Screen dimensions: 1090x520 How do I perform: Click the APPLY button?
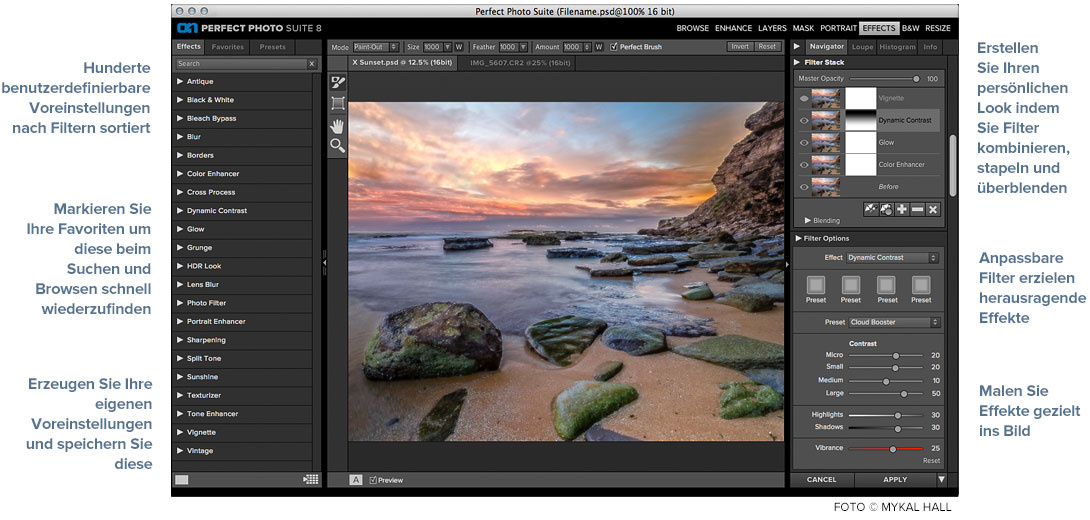[x=895, y=480]
